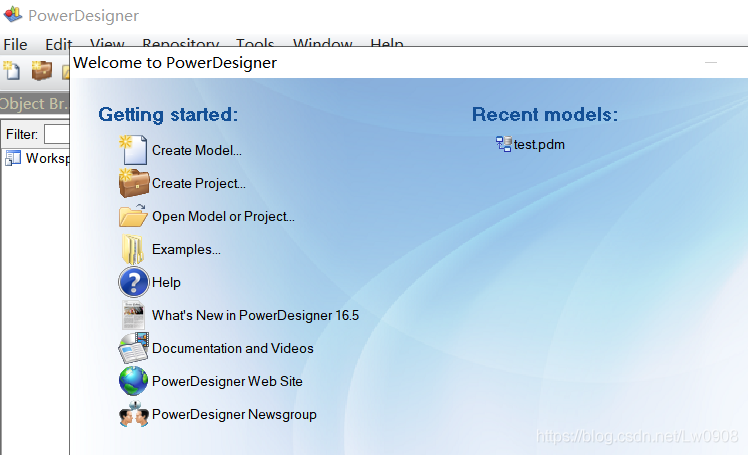Select the Create Project... link
The image size is (748, 455).
coord(198,183)
